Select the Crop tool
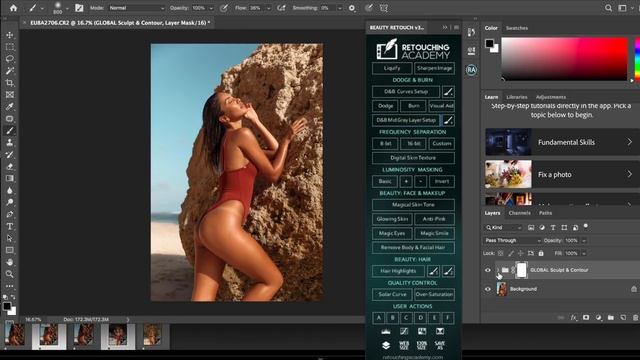Image resolution: width=640 pixels, height=360 pixels. click(10, 83)
